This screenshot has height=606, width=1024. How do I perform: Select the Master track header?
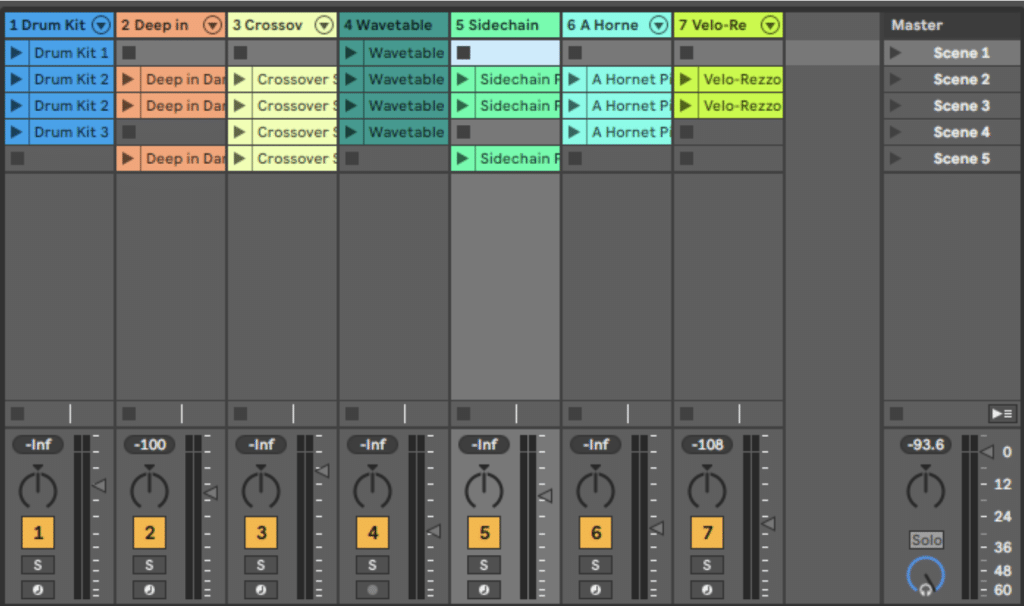(x=915, y=24)
